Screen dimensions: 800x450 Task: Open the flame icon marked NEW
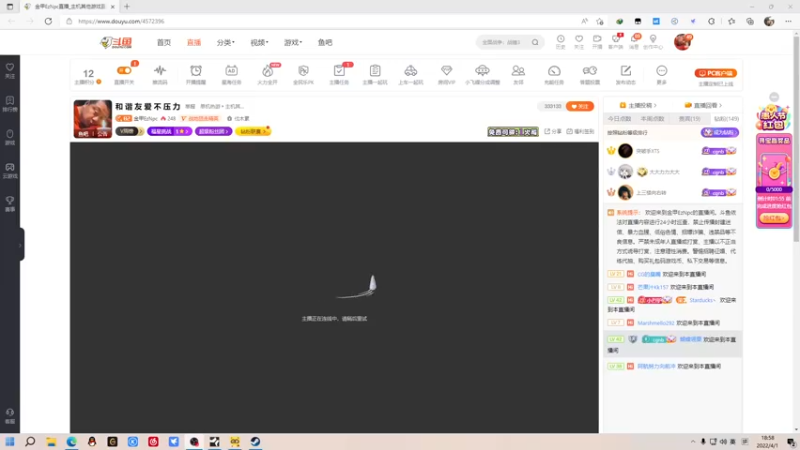coord(267,71)
